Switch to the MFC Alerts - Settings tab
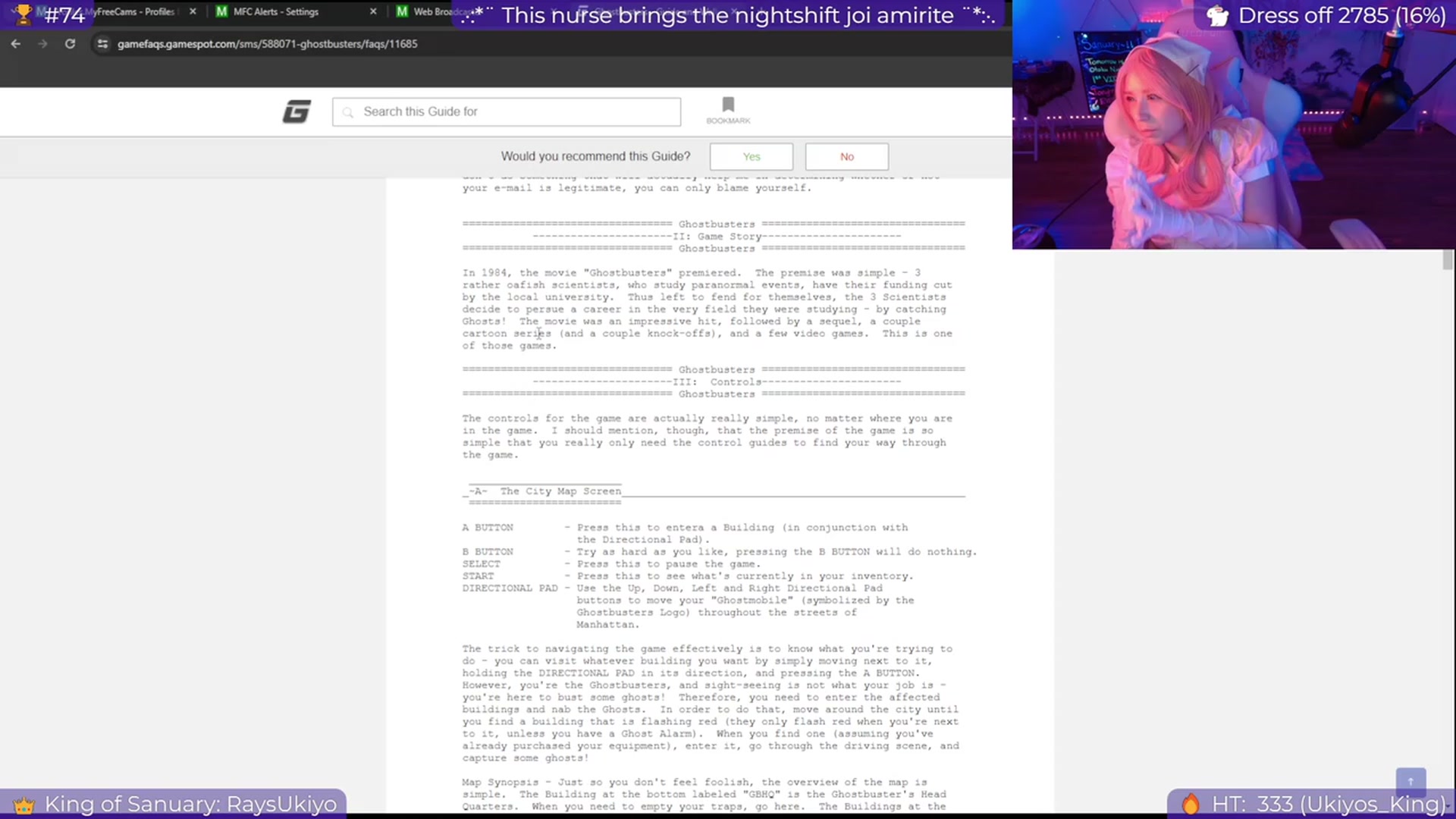 click(x=296, y=11)
